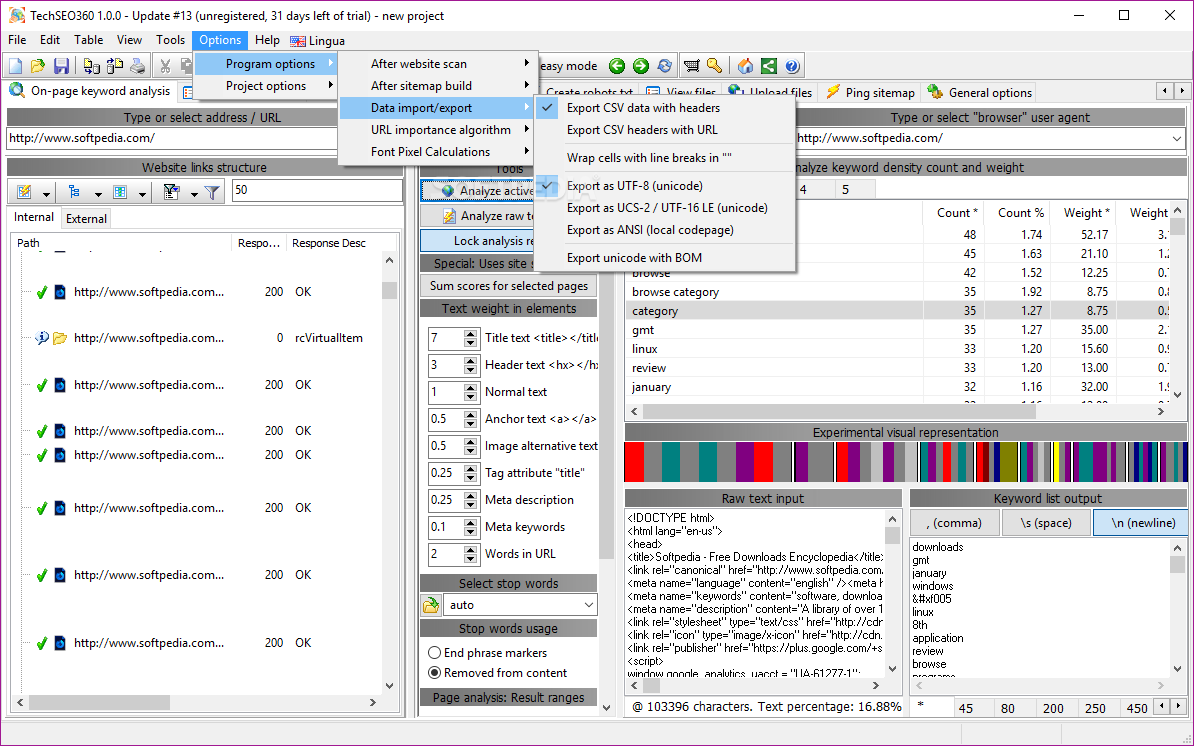Screen dimensions: 1194x746
Task: Open dropdown arrow beside lightning quick options
Action: 46,193
